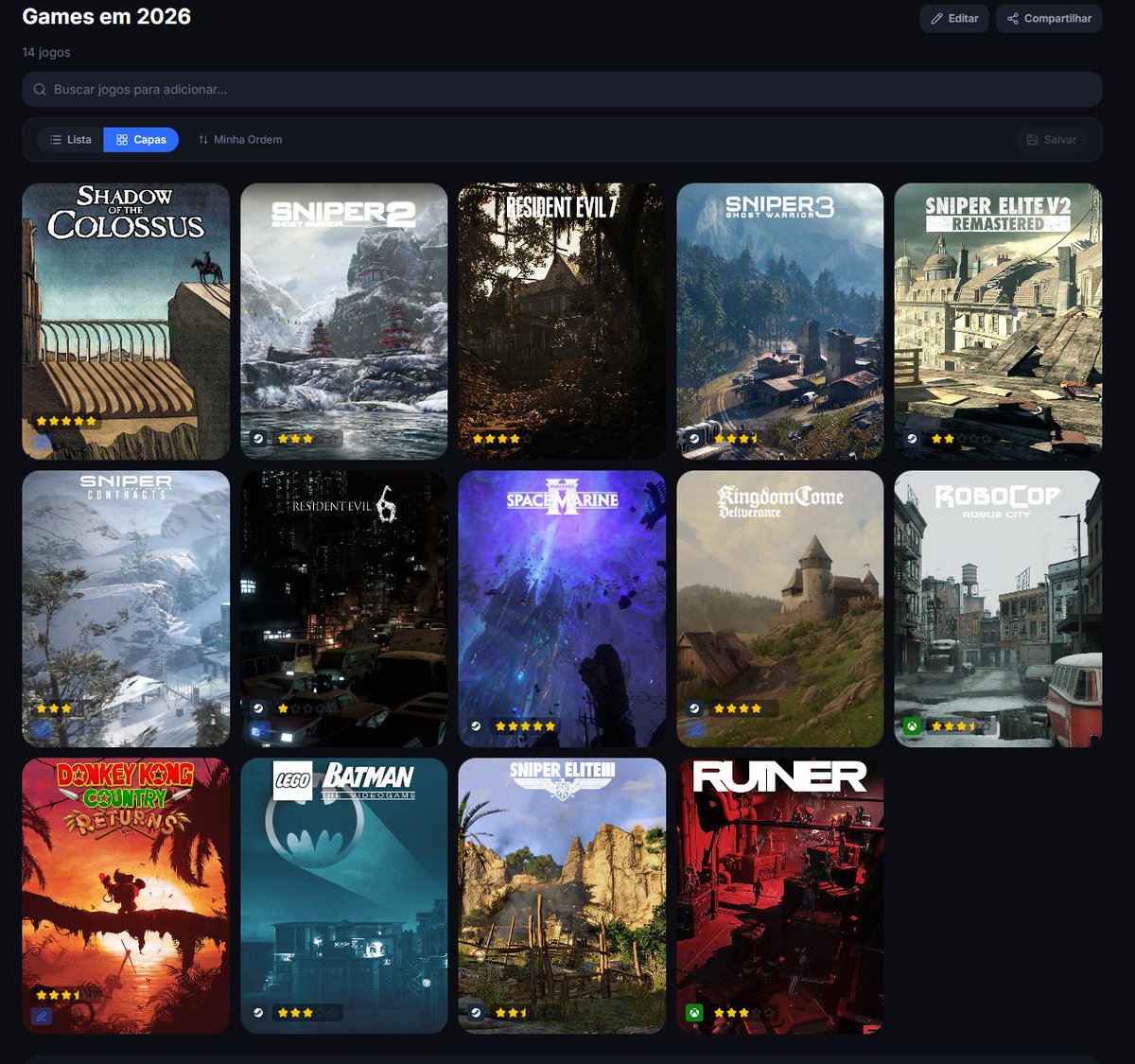Click the Games em 2026 title
Screen dimensions: 1135x1064
tap(107, 17)
